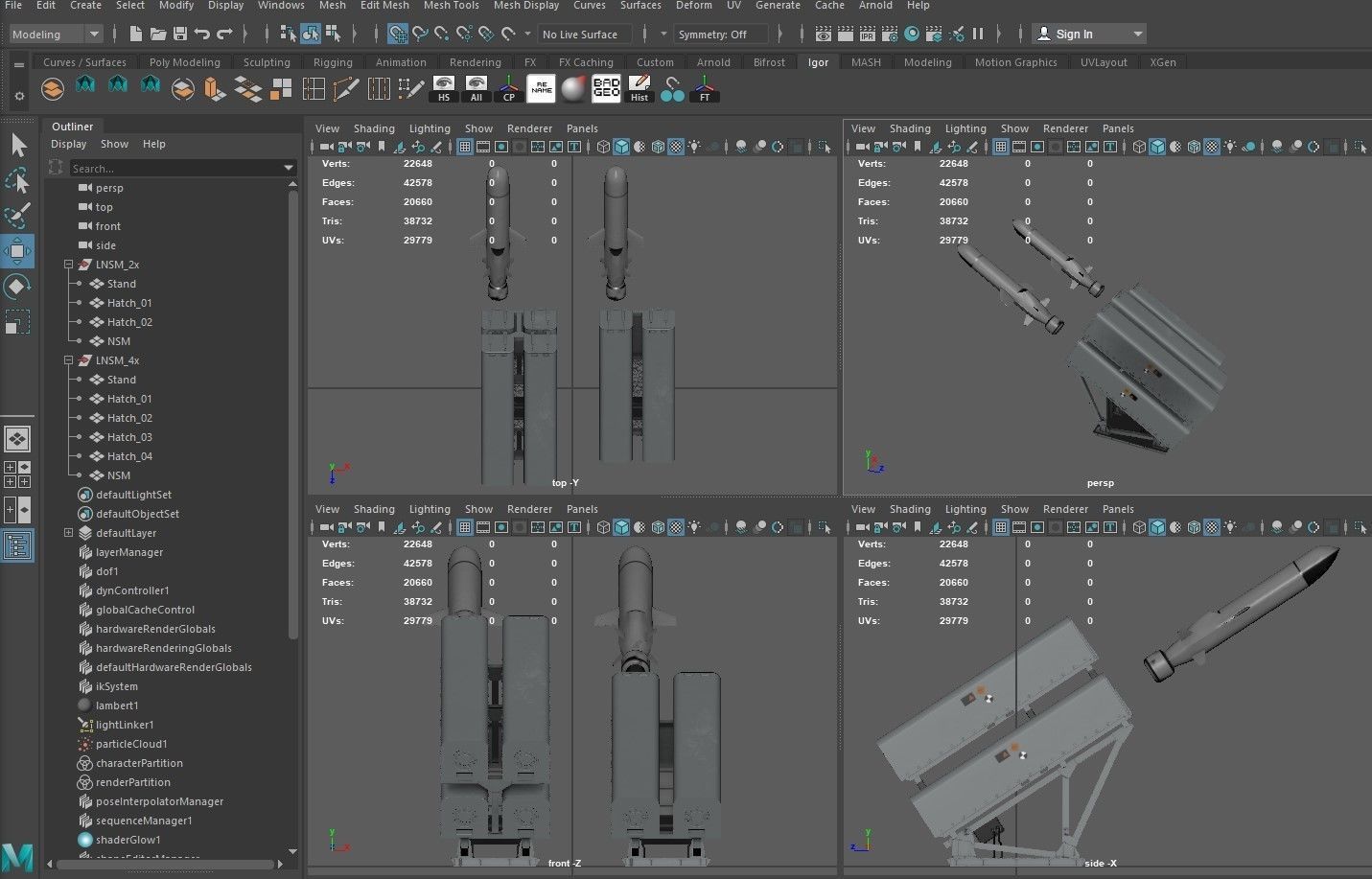Switch to single perspective layout button
Image resolution: width=1372 pixels, height=879 pixels.
coord(17,439)
